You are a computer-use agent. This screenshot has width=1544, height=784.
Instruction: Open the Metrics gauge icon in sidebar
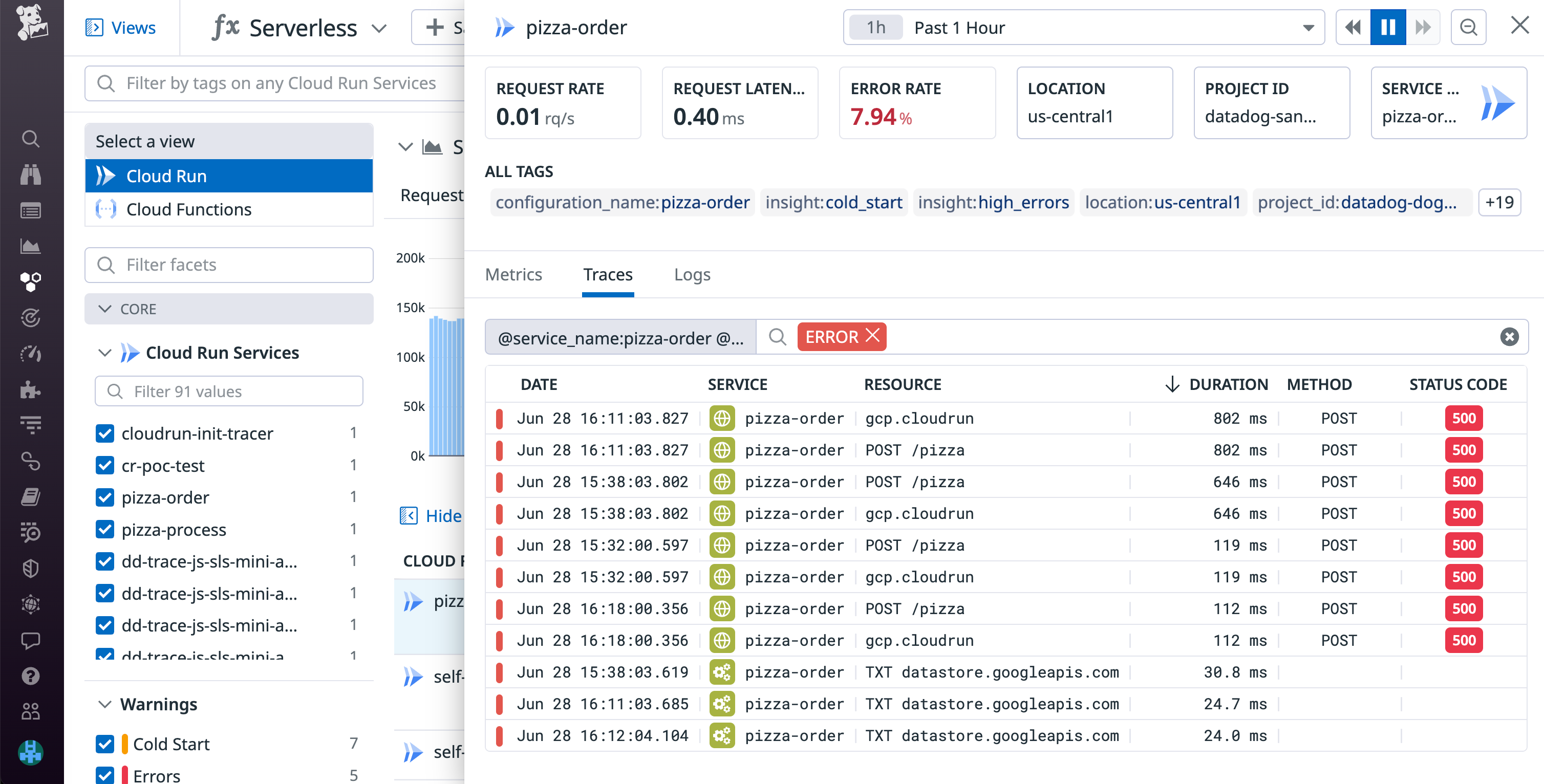point(30,354)
